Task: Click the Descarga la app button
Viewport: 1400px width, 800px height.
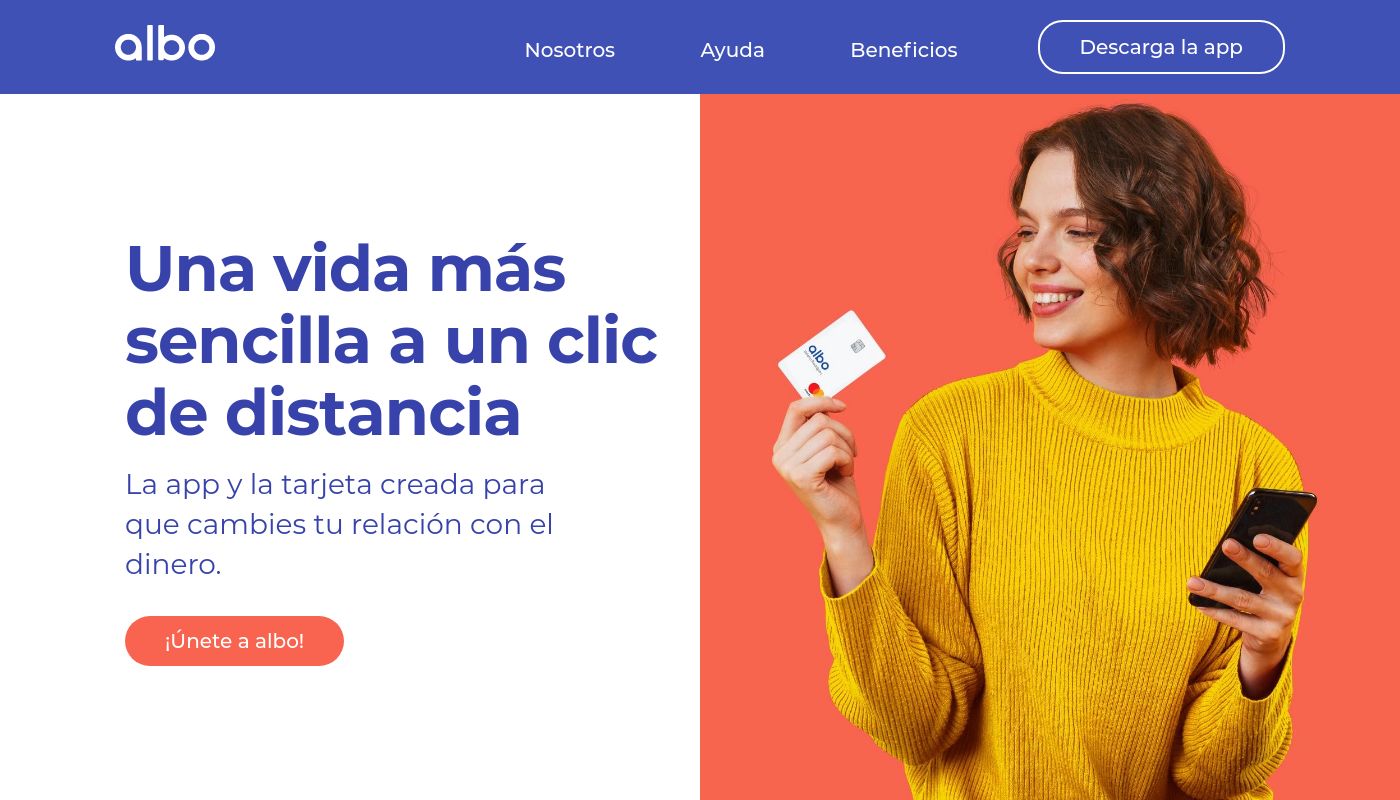Action: pos(1161,47)
